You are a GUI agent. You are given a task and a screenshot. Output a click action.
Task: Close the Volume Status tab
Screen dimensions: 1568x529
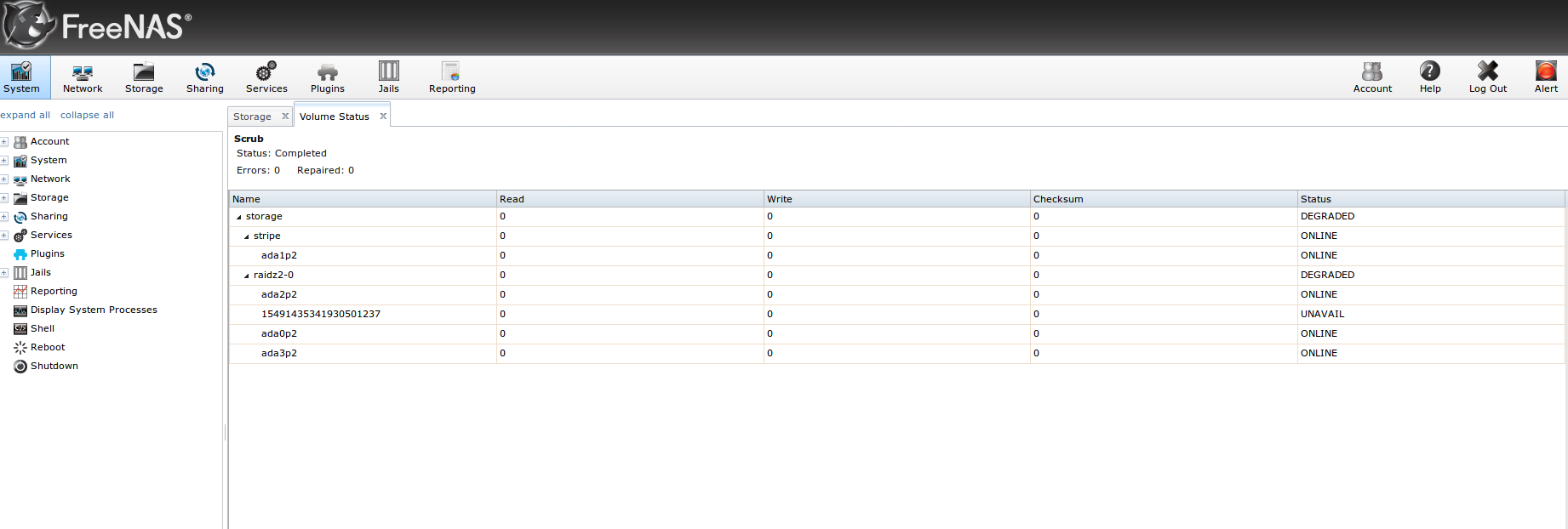383,117
